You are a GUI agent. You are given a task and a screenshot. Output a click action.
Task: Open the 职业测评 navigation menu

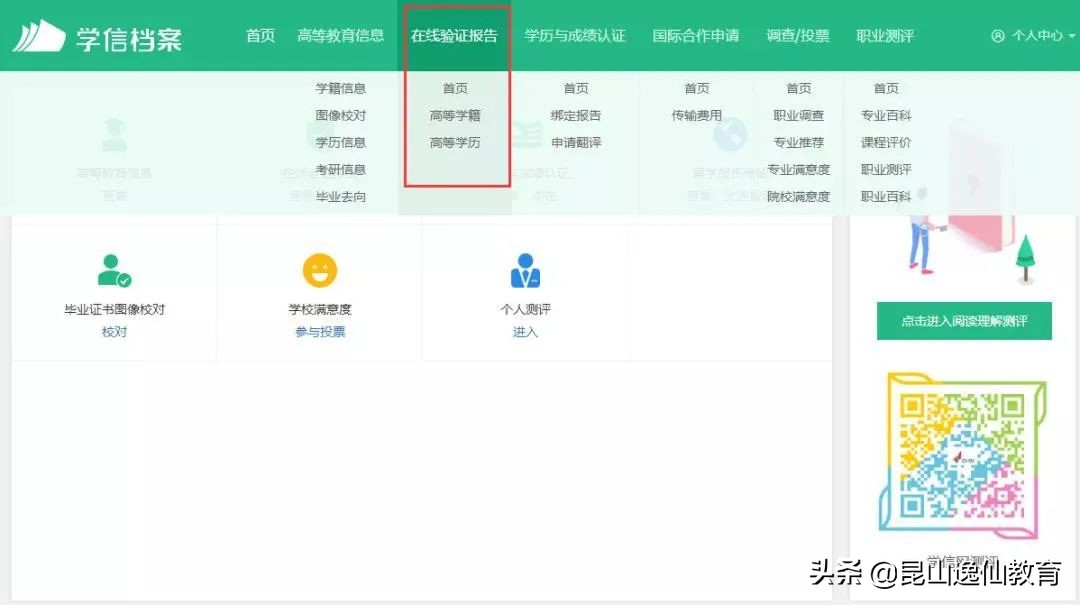pyautogui.click(x=885, y=34)
